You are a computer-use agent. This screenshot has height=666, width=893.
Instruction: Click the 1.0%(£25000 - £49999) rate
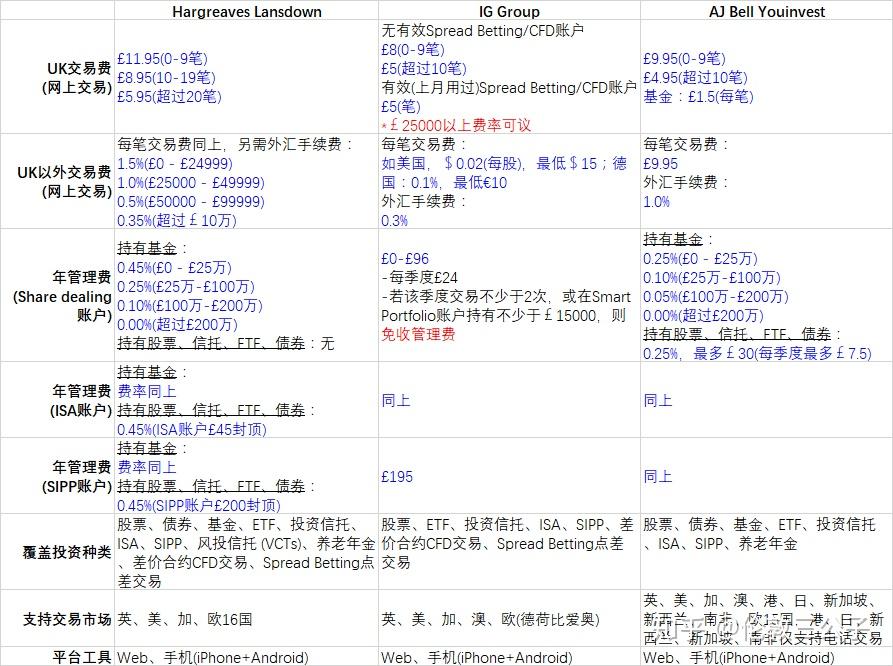point(191,182)
